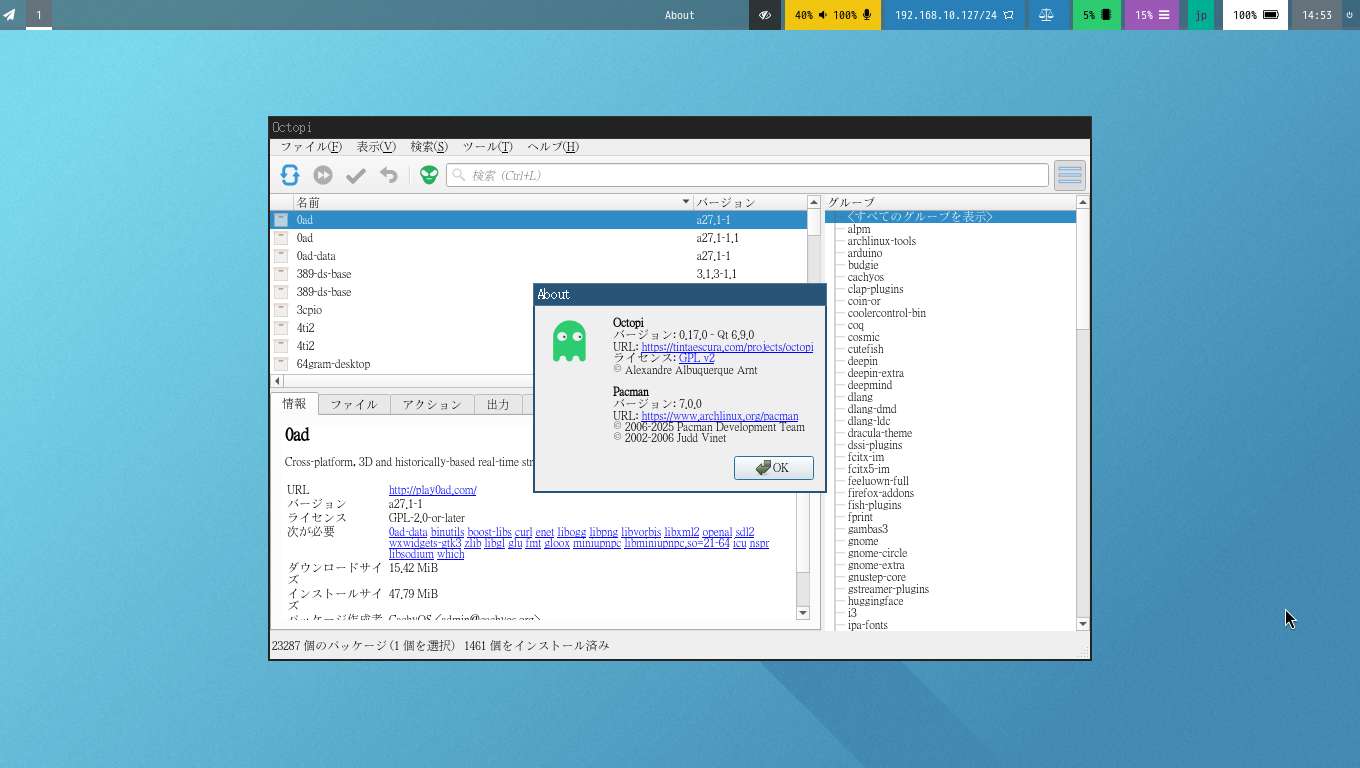Click the checkmark apply transaction icon
Screen dimensions: 1360x768
[x=356, y=175]
